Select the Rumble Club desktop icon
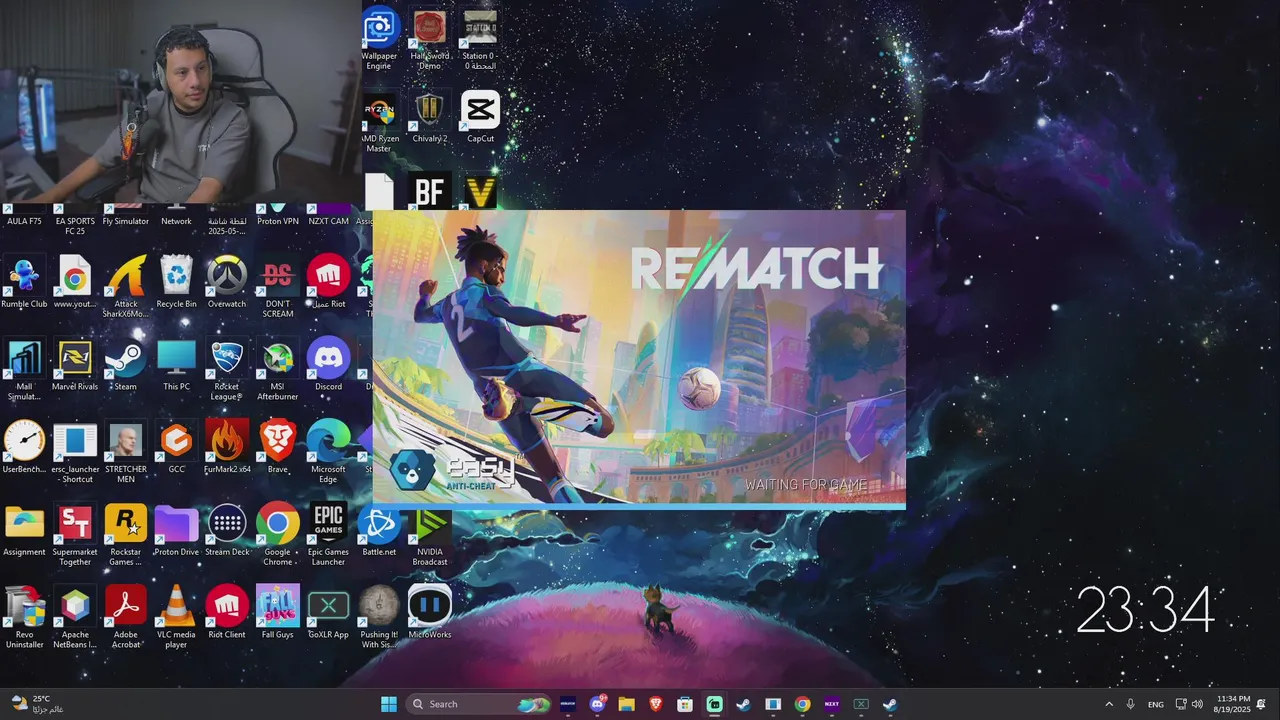1280x720 pixels. click(x=24, y=282)
